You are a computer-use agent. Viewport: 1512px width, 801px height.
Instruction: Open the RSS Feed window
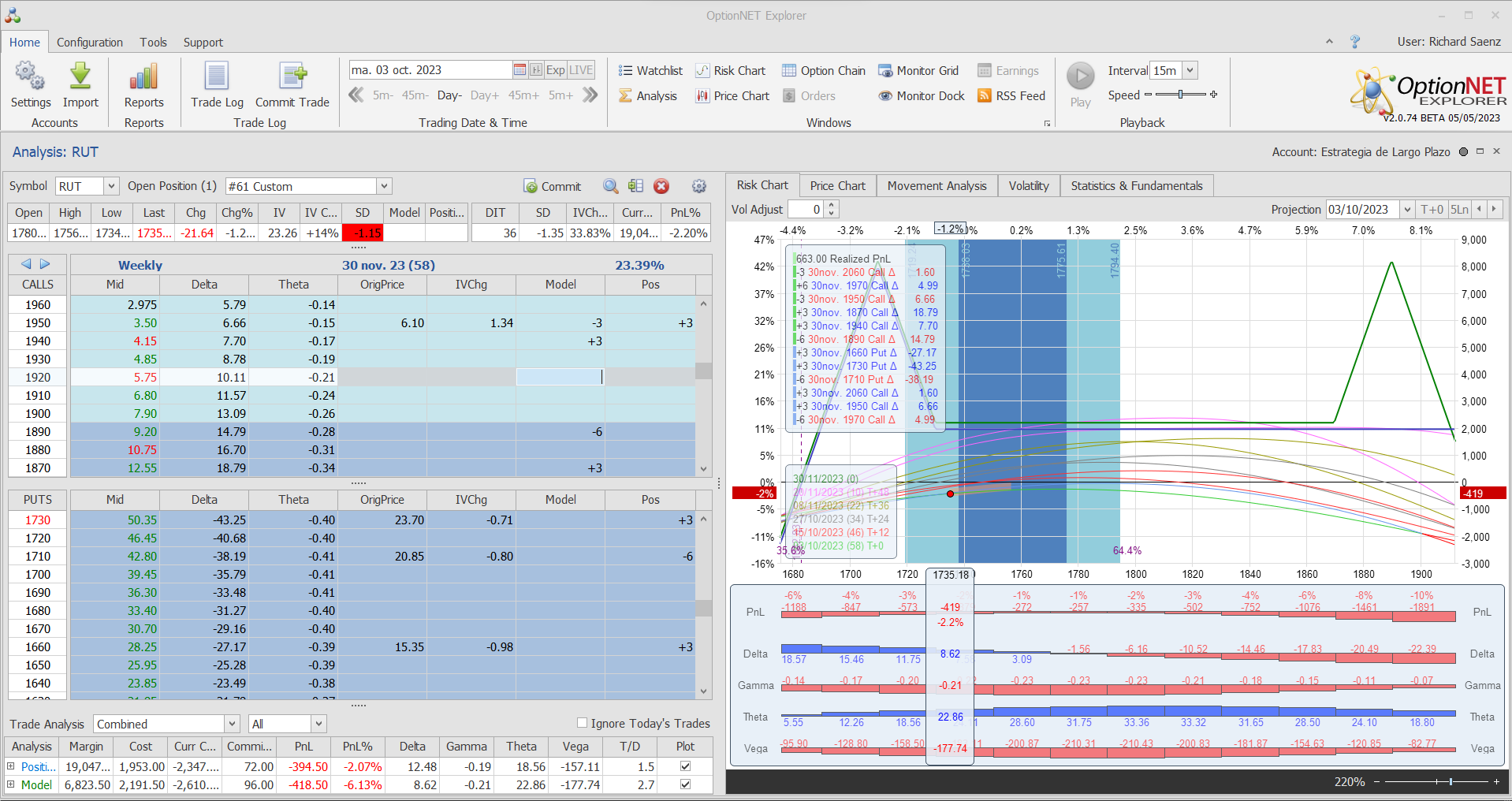pos(1011,95)
